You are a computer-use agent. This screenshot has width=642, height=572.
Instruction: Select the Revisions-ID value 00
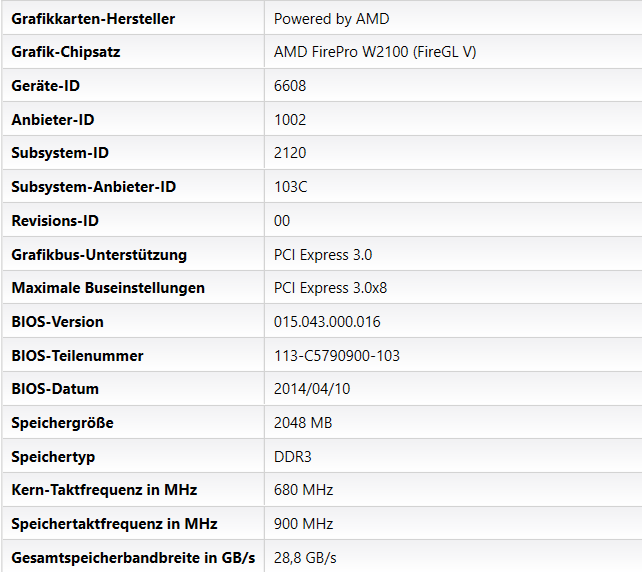[282, 221]
